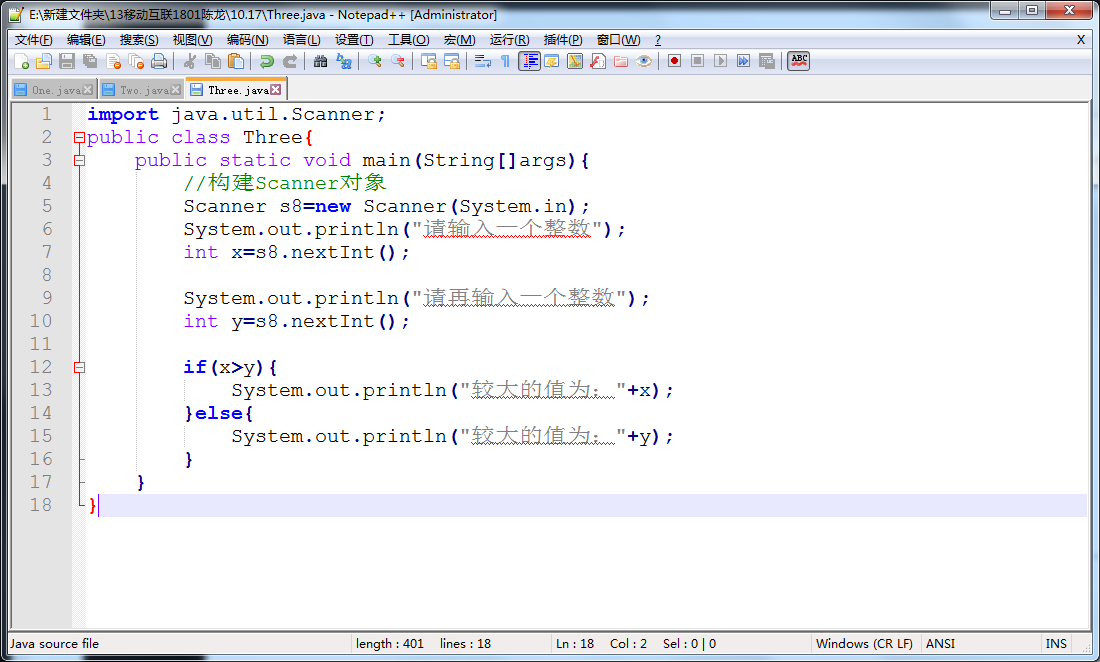
Task: Open the 窗口(W) menu
Action: 618,40
